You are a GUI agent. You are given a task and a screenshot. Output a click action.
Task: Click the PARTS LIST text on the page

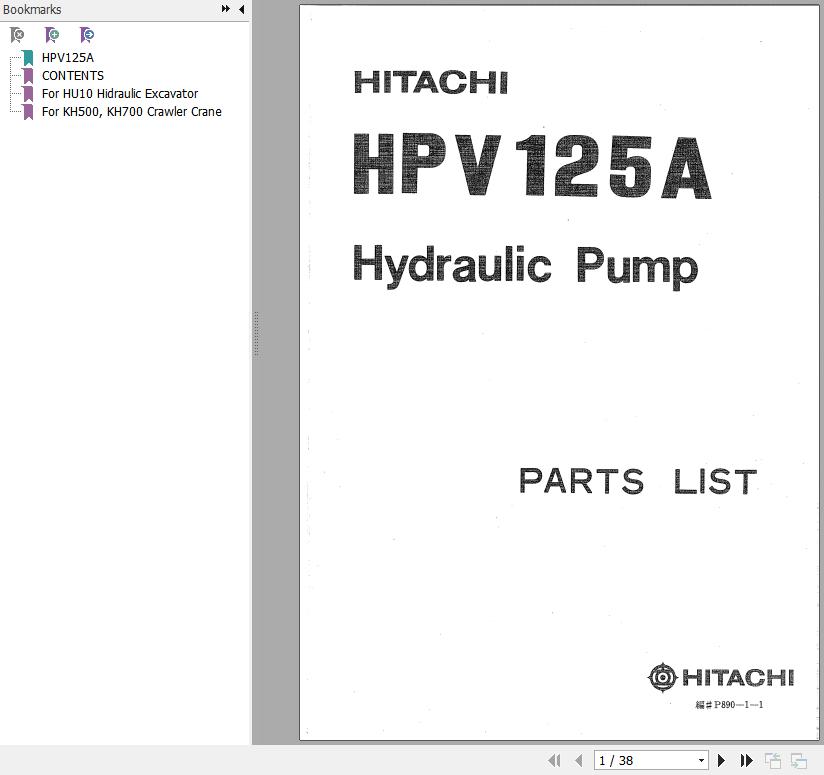click(x=638, y=481)
